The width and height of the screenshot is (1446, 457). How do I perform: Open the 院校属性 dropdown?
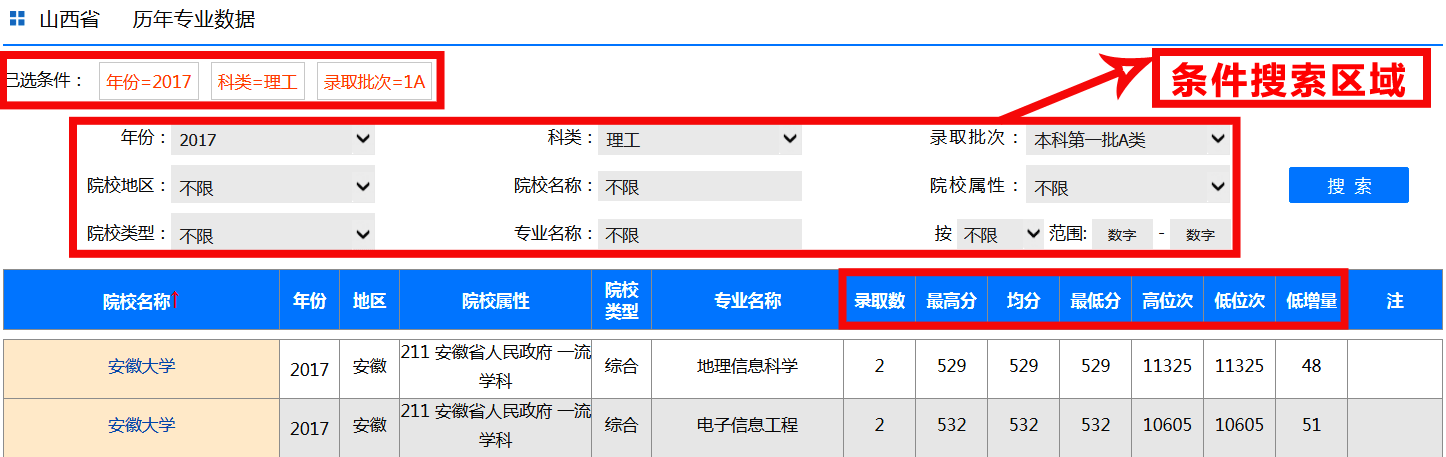[x=1127, y=187]
